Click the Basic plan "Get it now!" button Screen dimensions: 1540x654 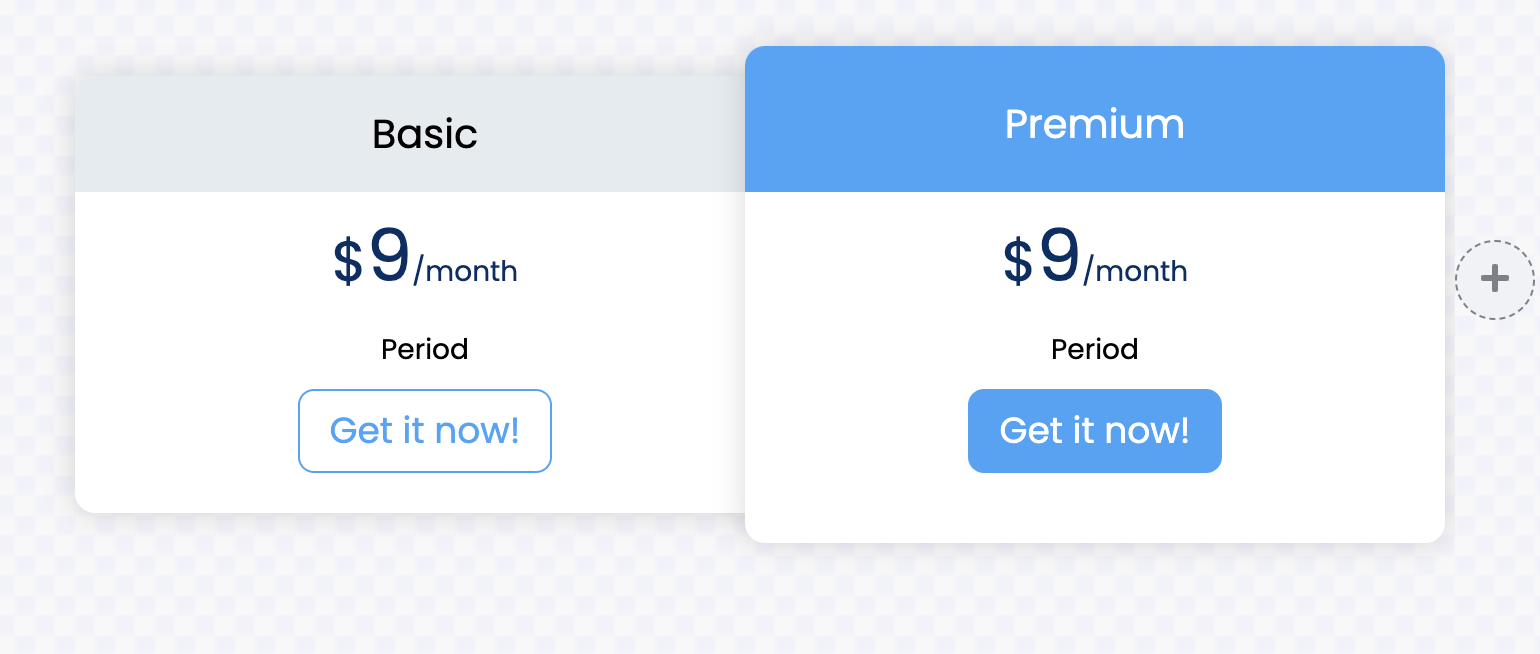(x=424, y=431)
